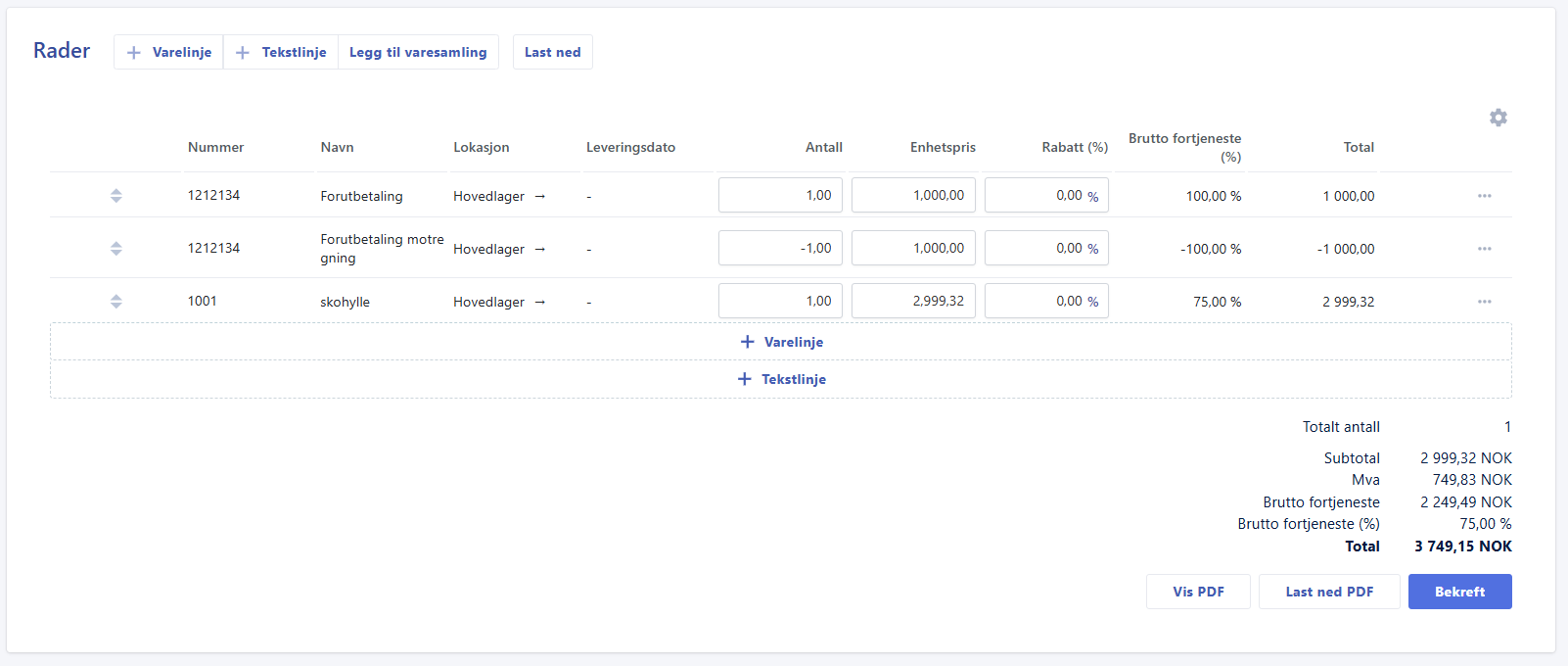Viewport: 1568px width, 666px height.
Task: Click Enhetspris field showing 2,999,32
Action: (x=913, y=301)
